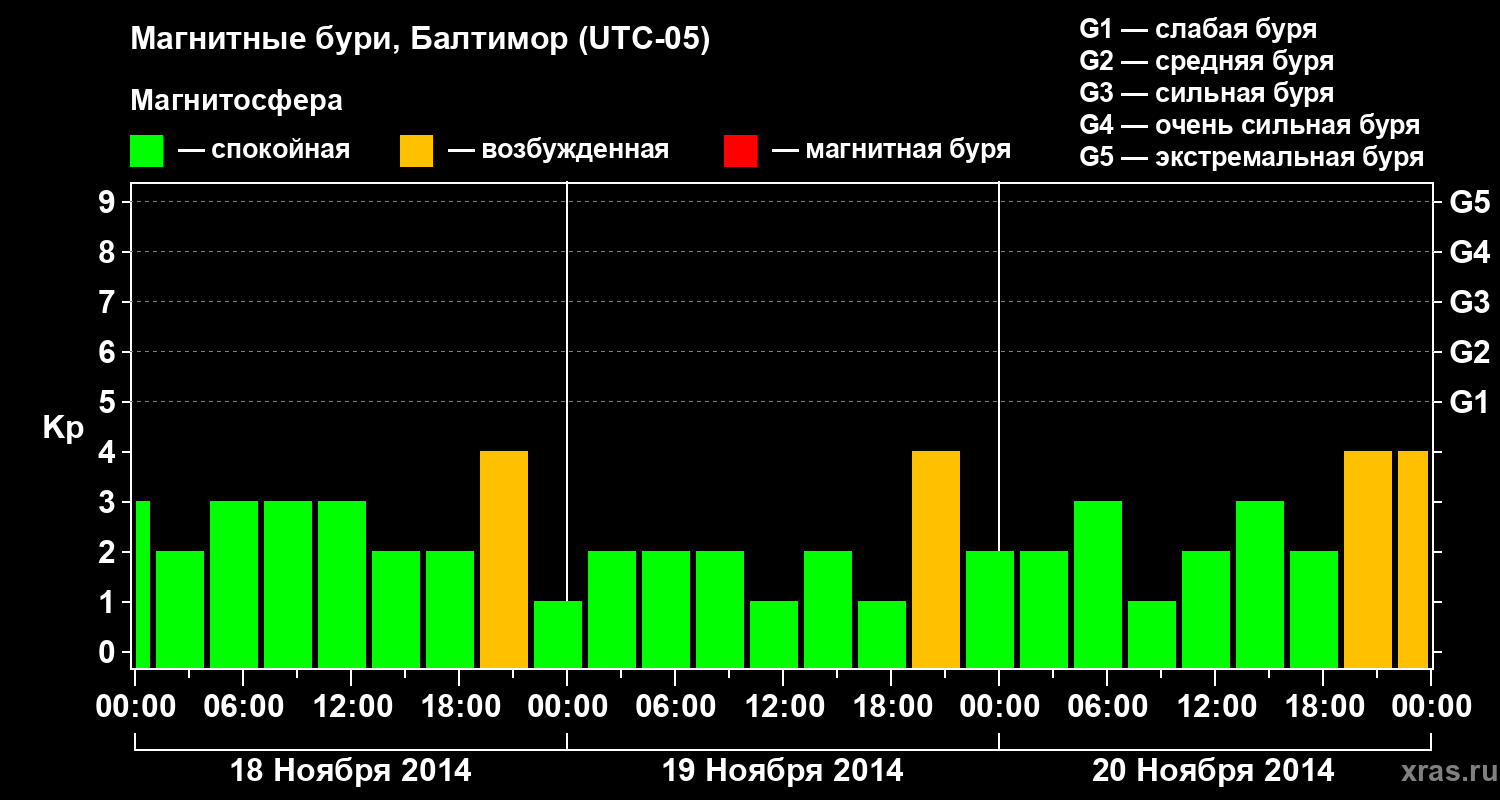Click the right-axis 'G4' storm level label
The height and width of the screenshot is (800, 1500).
point(1469,252)
